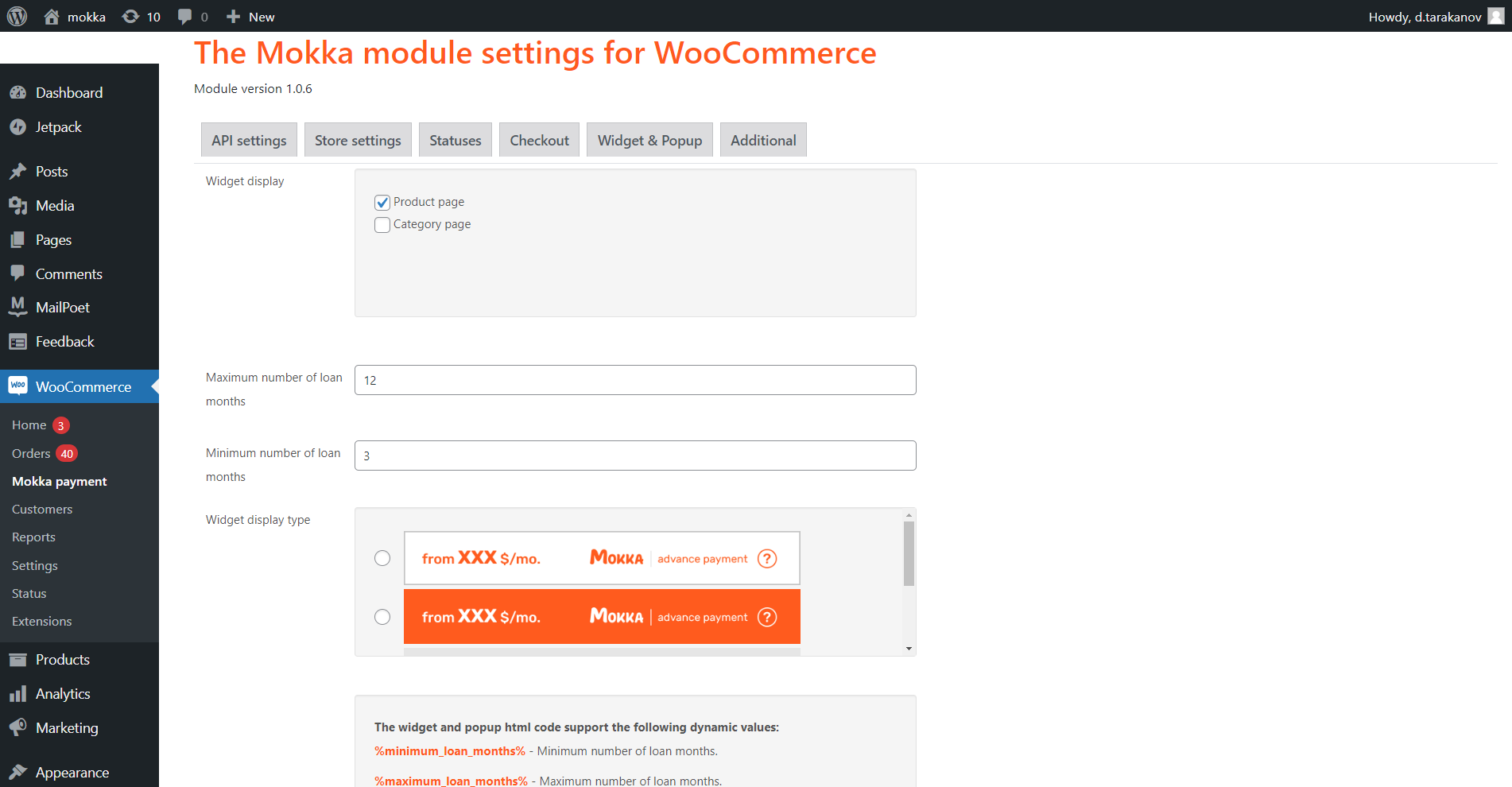Image resolution: width=1512 pixels, height=787 pixels.
Task: Open the New content dropdown in admin bar
Action: click(x=250, y=17)
